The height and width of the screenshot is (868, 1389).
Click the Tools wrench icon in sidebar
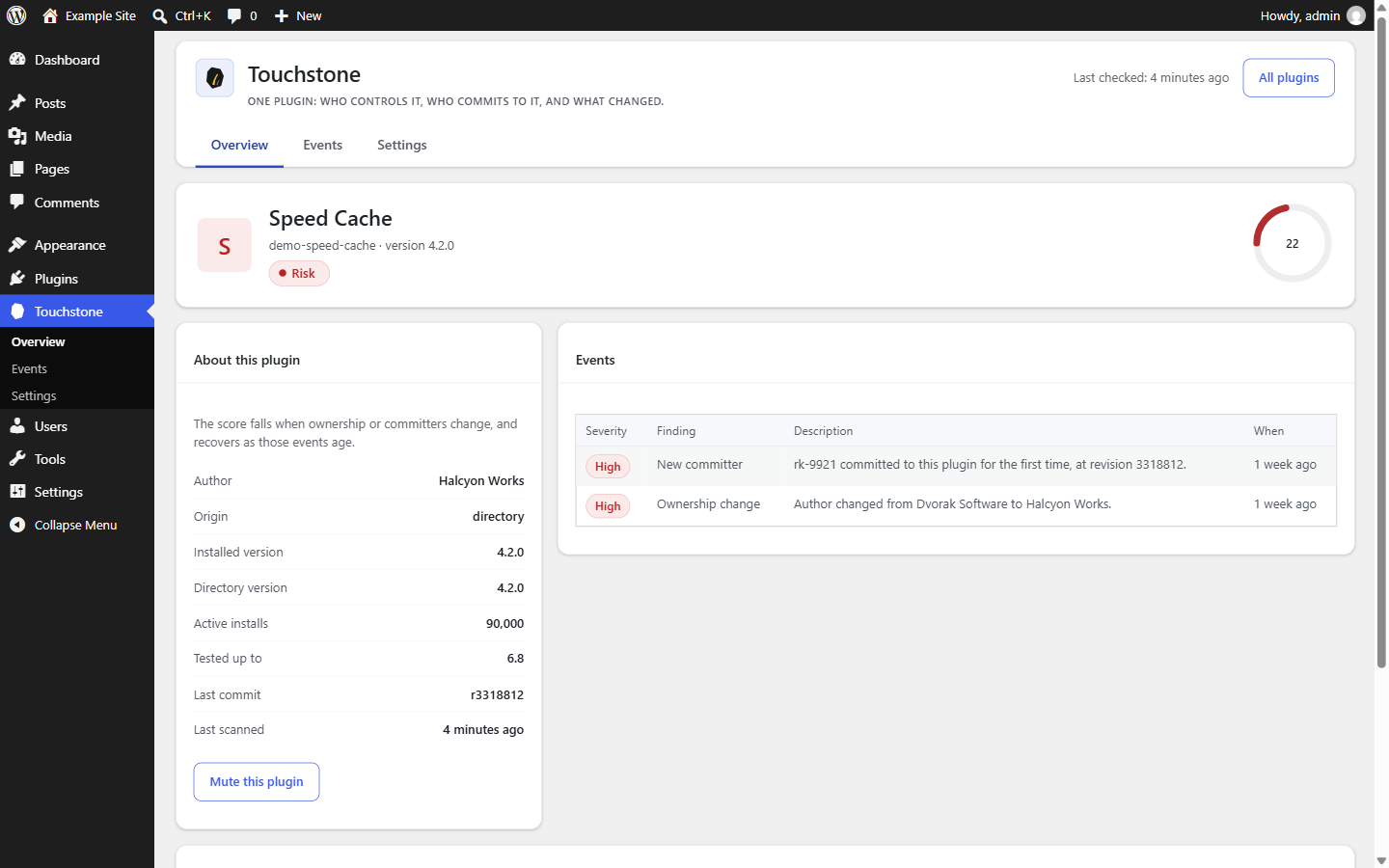coord(17,459)
